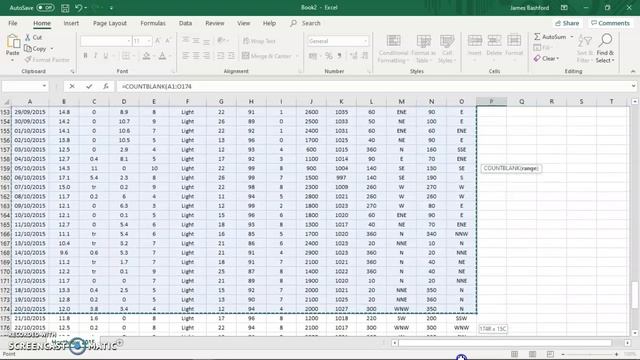Open the Comments button
Image resolution: width=640 pixels, height=360 pixels.
(610, 23)
